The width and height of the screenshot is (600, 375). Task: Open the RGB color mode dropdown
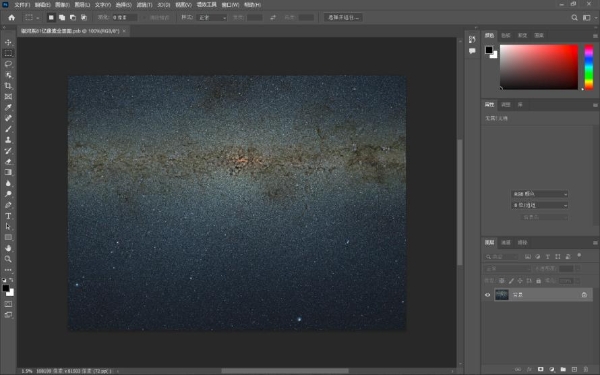[540, 194]
